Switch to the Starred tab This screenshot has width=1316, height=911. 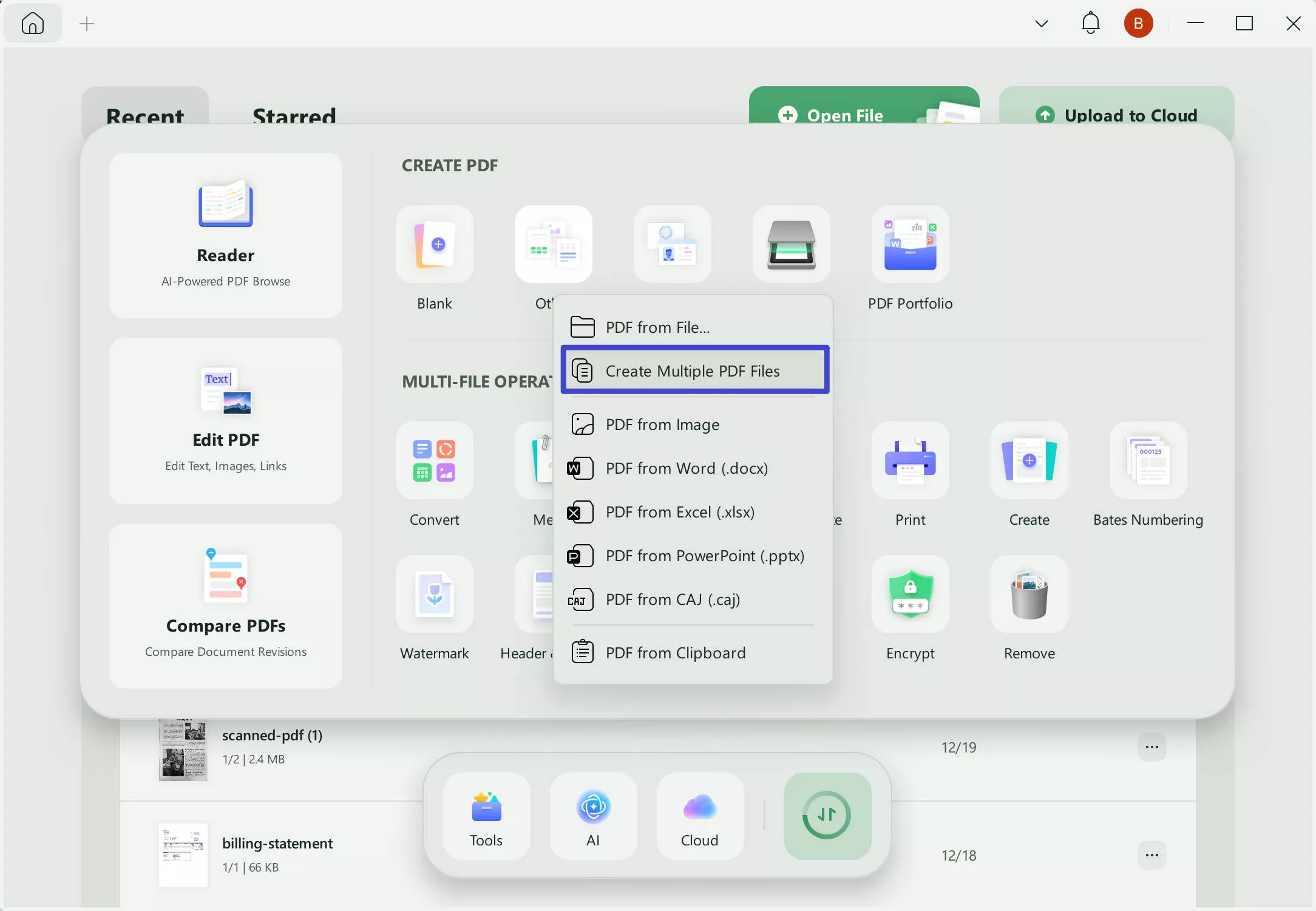(294, 115)
